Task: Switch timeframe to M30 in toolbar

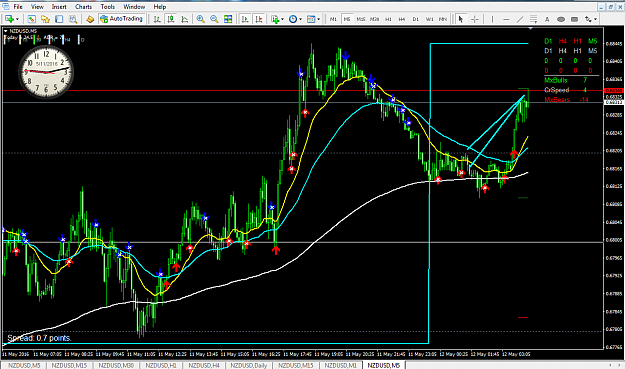Action: [374, 19]
